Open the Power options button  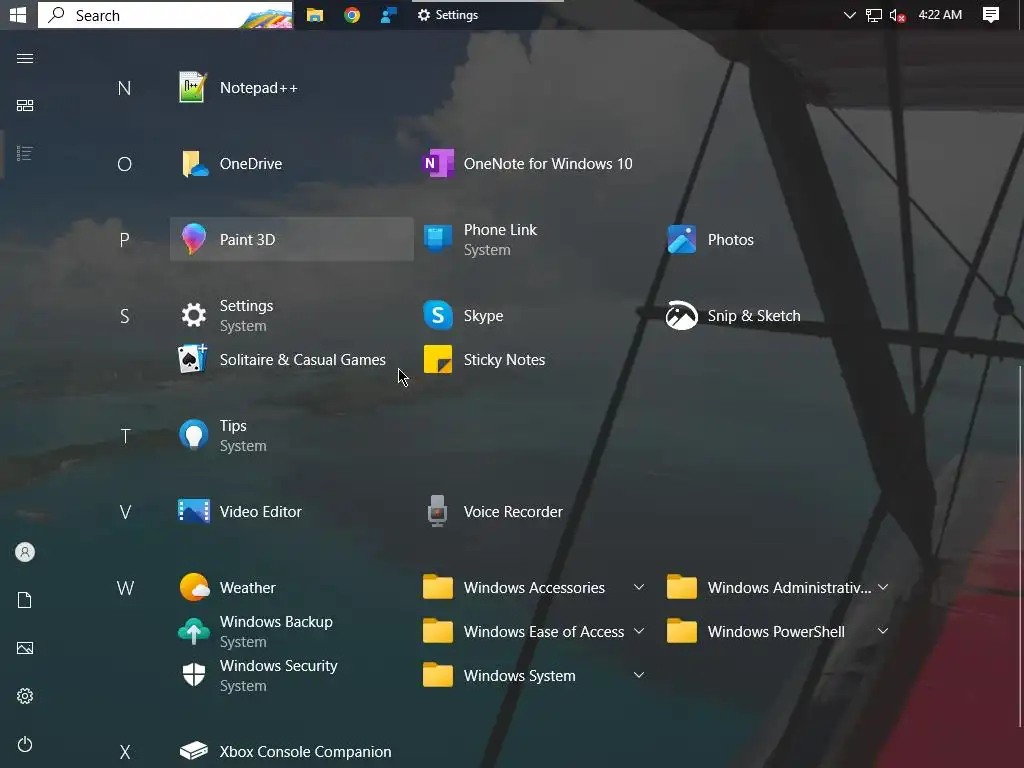(25, 744)
